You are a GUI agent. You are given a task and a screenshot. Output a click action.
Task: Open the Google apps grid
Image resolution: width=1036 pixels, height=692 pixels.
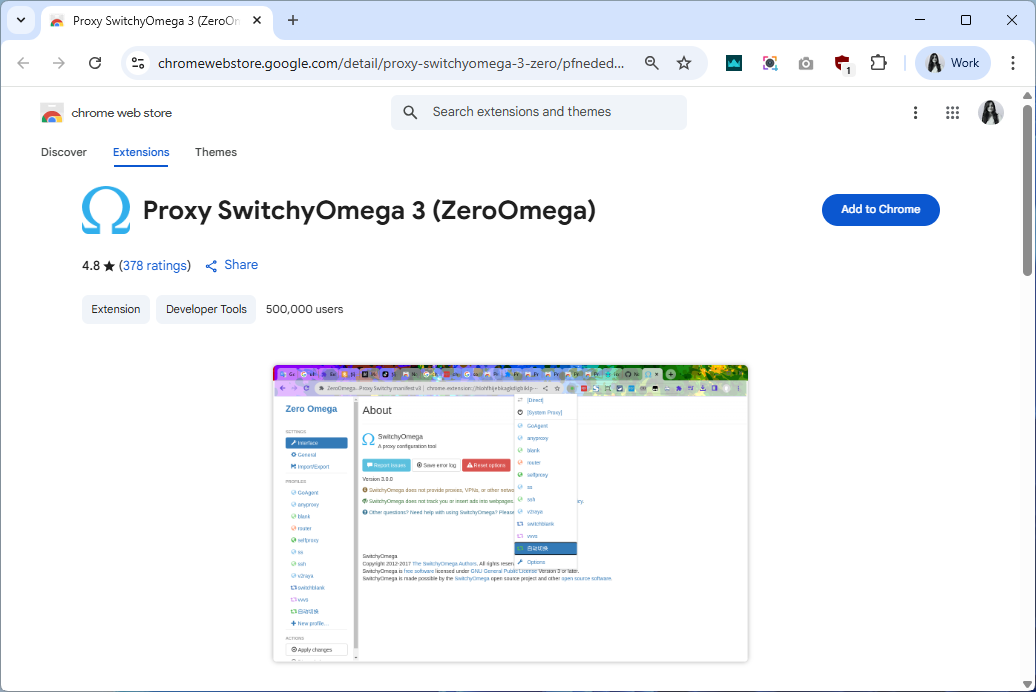pyautogui.click(x=952, y=113)
